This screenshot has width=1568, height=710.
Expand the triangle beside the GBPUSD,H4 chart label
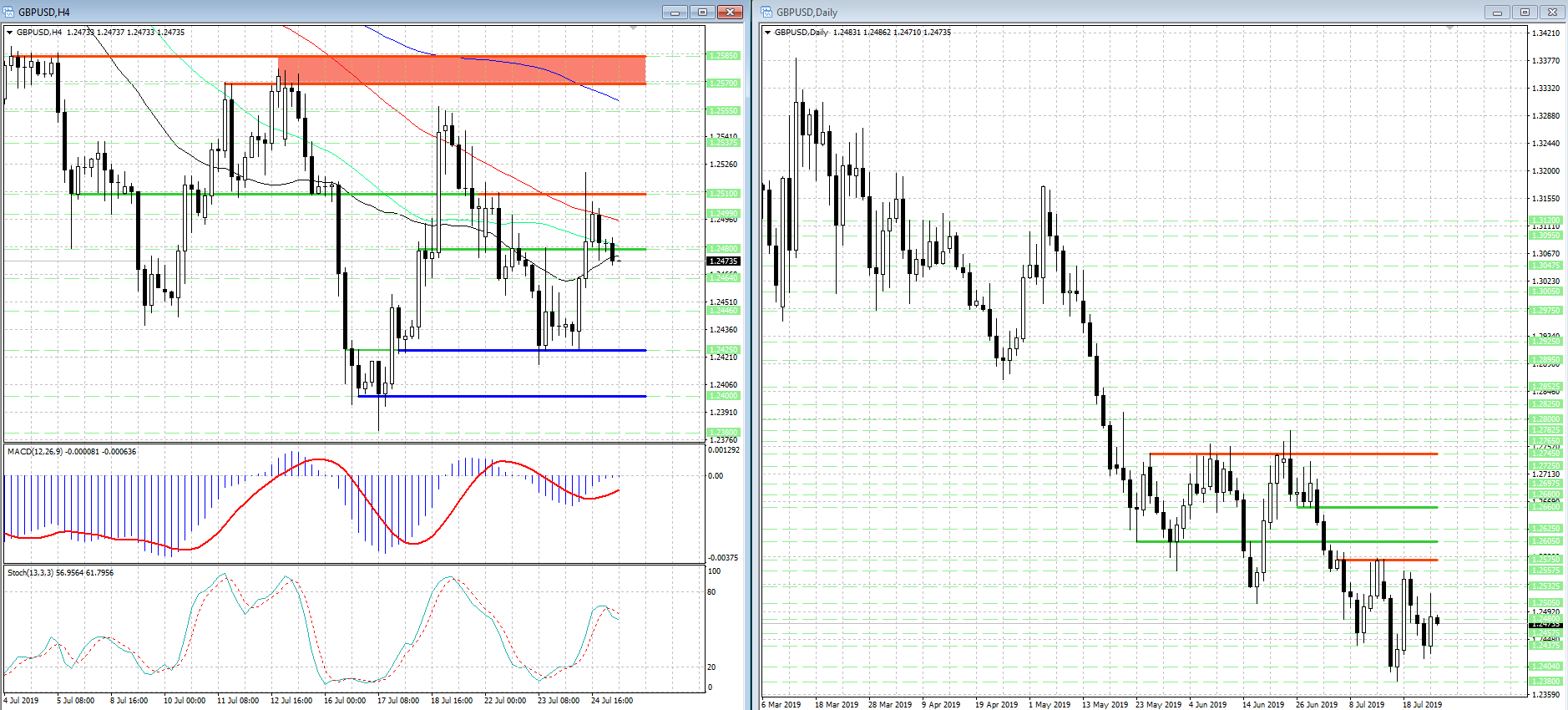(10, 33)
